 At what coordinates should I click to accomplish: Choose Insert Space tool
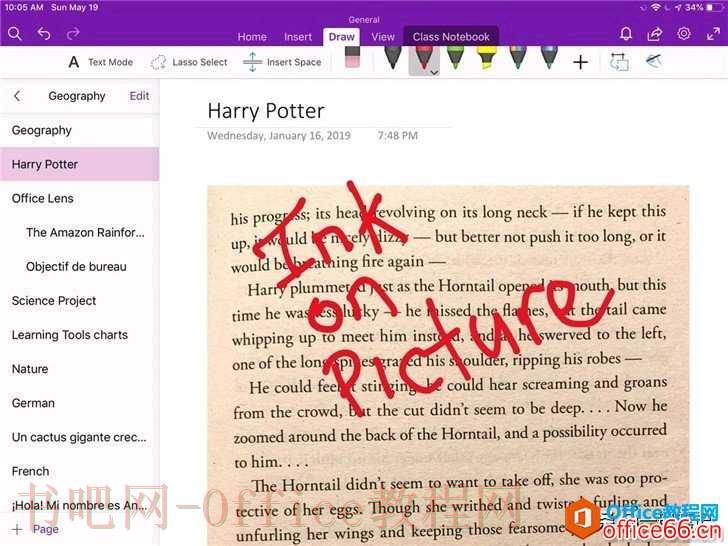pyautogui.click(x=282, y=62)
